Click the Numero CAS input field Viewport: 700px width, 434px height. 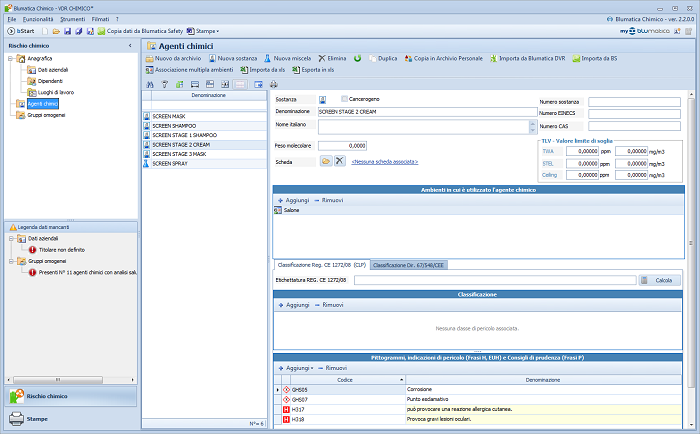click(633, 126)
